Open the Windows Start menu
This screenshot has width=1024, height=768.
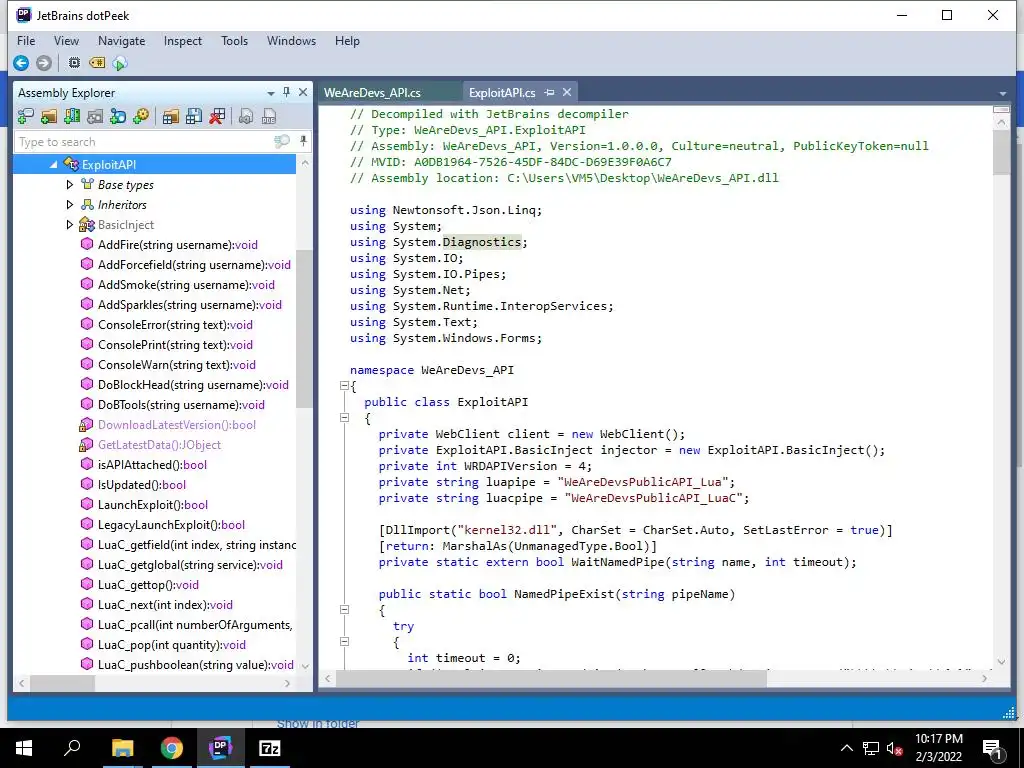[24, 748]
